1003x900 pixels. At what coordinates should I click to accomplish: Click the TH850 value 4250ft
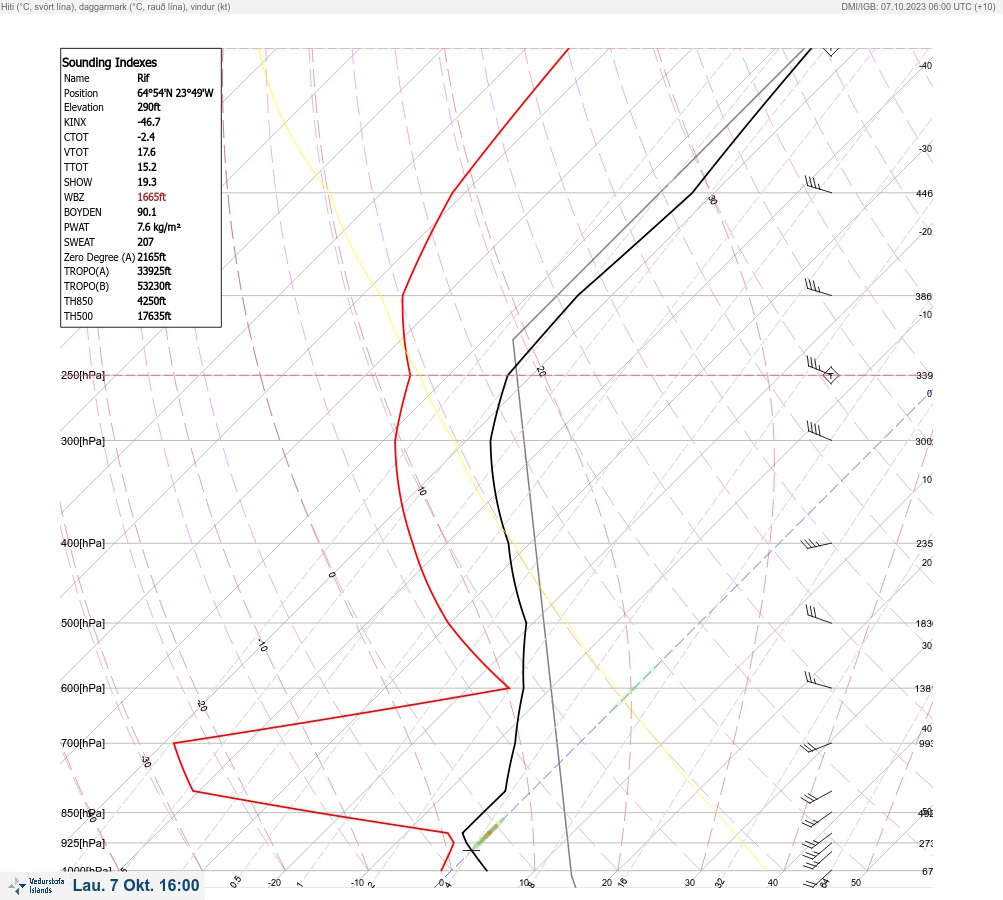pos(152,301)
